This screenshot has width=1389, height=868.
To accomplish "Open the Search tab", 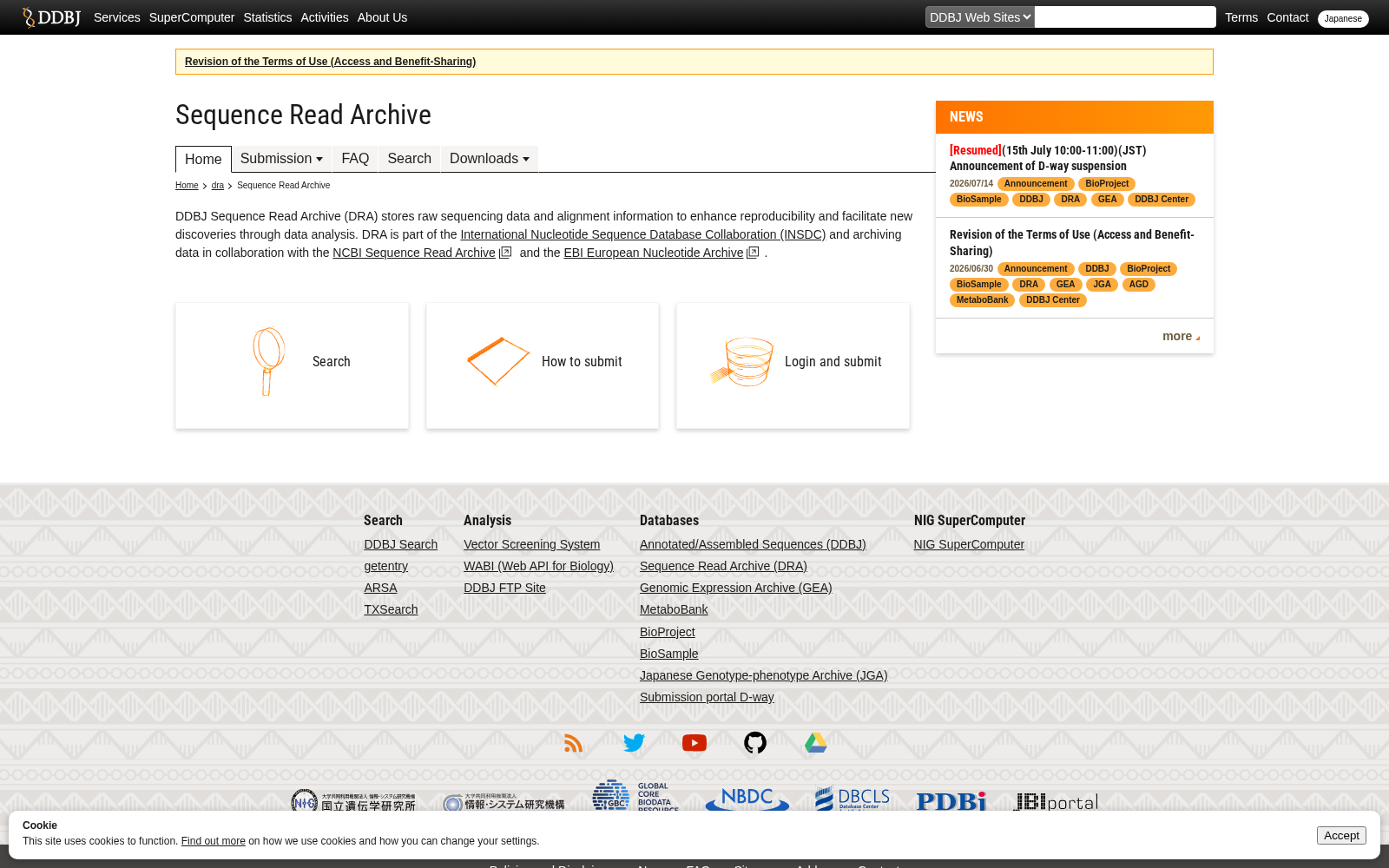I will coord(410,159).
